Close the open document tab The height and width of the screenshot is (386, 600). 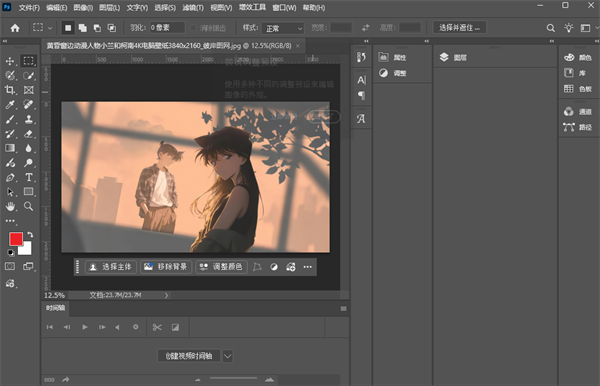(298, 46)
